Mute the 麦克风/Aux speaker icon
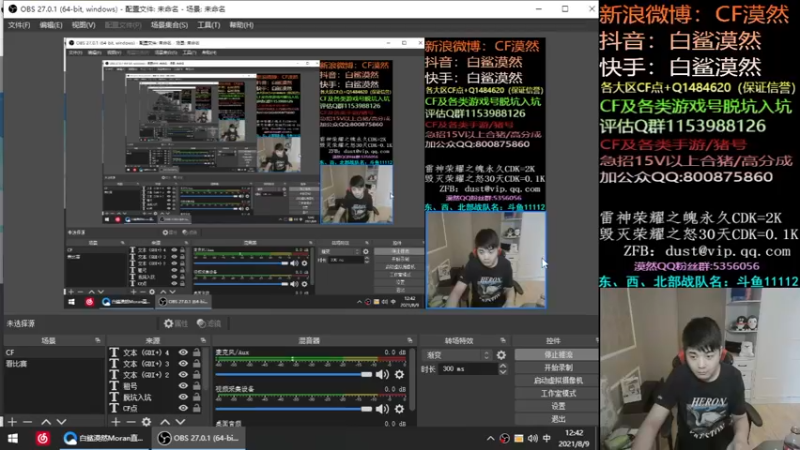 pos(382,374)
